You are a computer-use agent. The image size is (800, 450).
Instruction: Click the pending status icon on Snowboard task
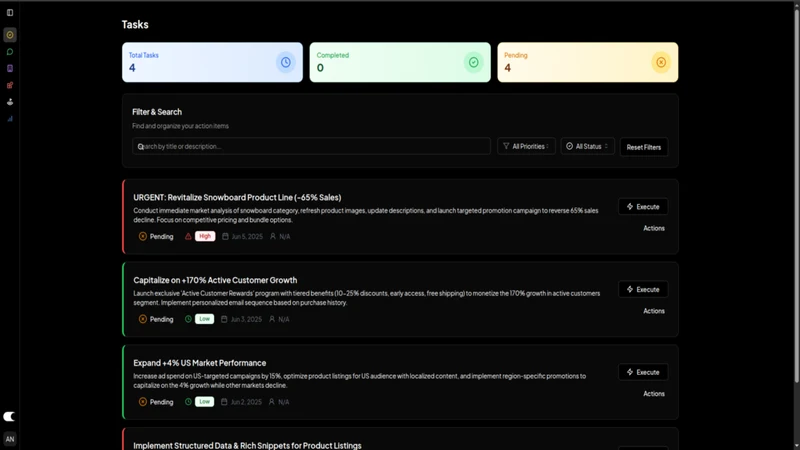pos(143,236)
